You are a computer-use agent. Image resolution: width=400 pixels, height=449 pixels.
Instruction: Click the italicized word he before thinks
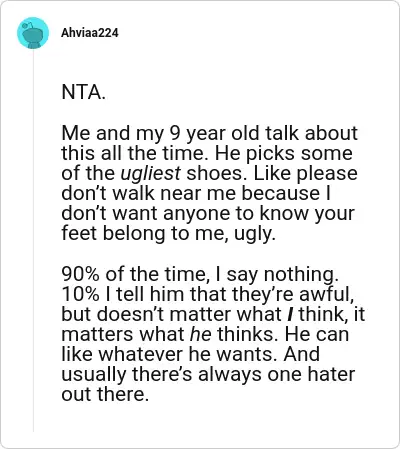coord(200,334)
